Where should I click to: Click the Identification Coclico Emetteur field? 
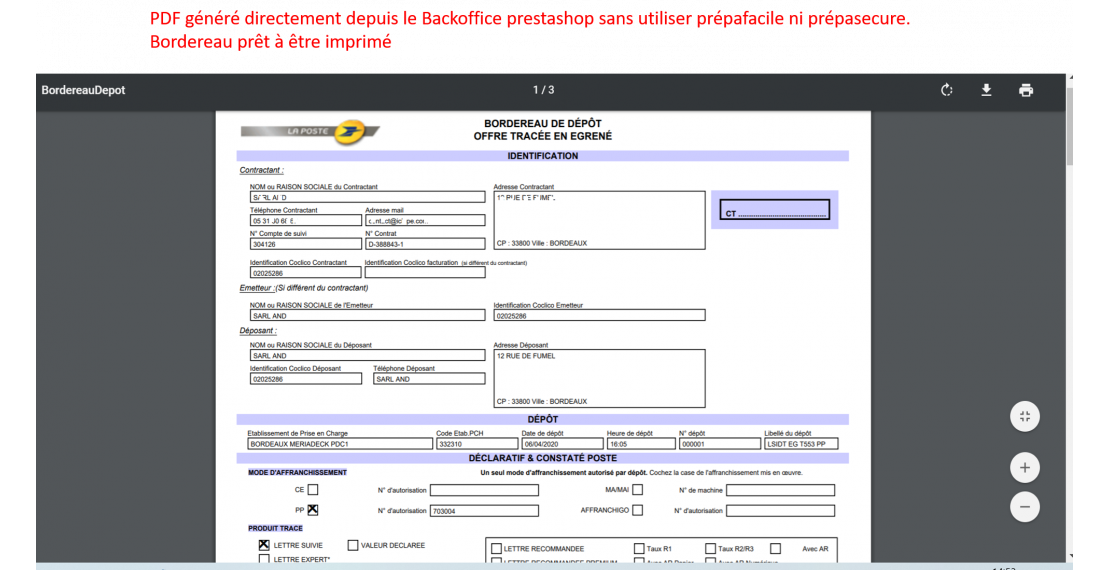click(x=600, y=316)
